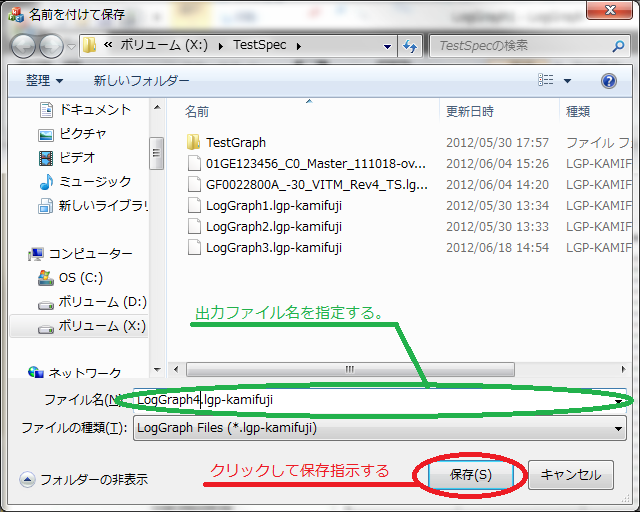Click the キャンセル button

[x=571, y=475]
